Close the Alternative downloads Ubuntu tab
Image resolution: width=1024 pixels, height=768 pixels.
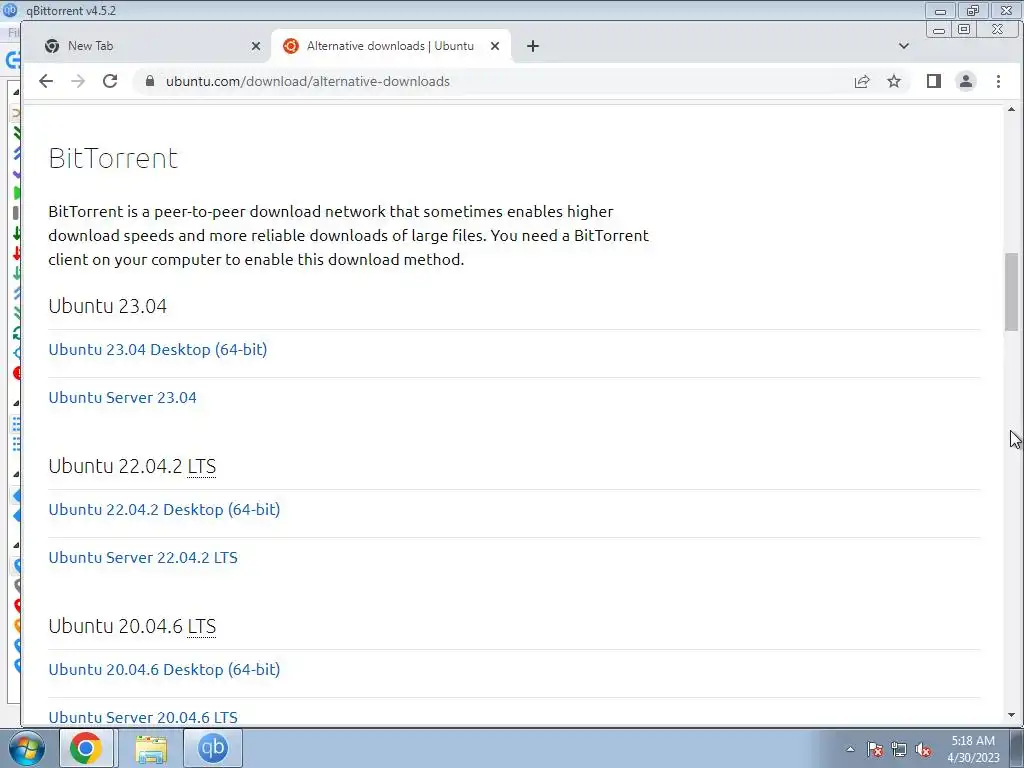495,46
